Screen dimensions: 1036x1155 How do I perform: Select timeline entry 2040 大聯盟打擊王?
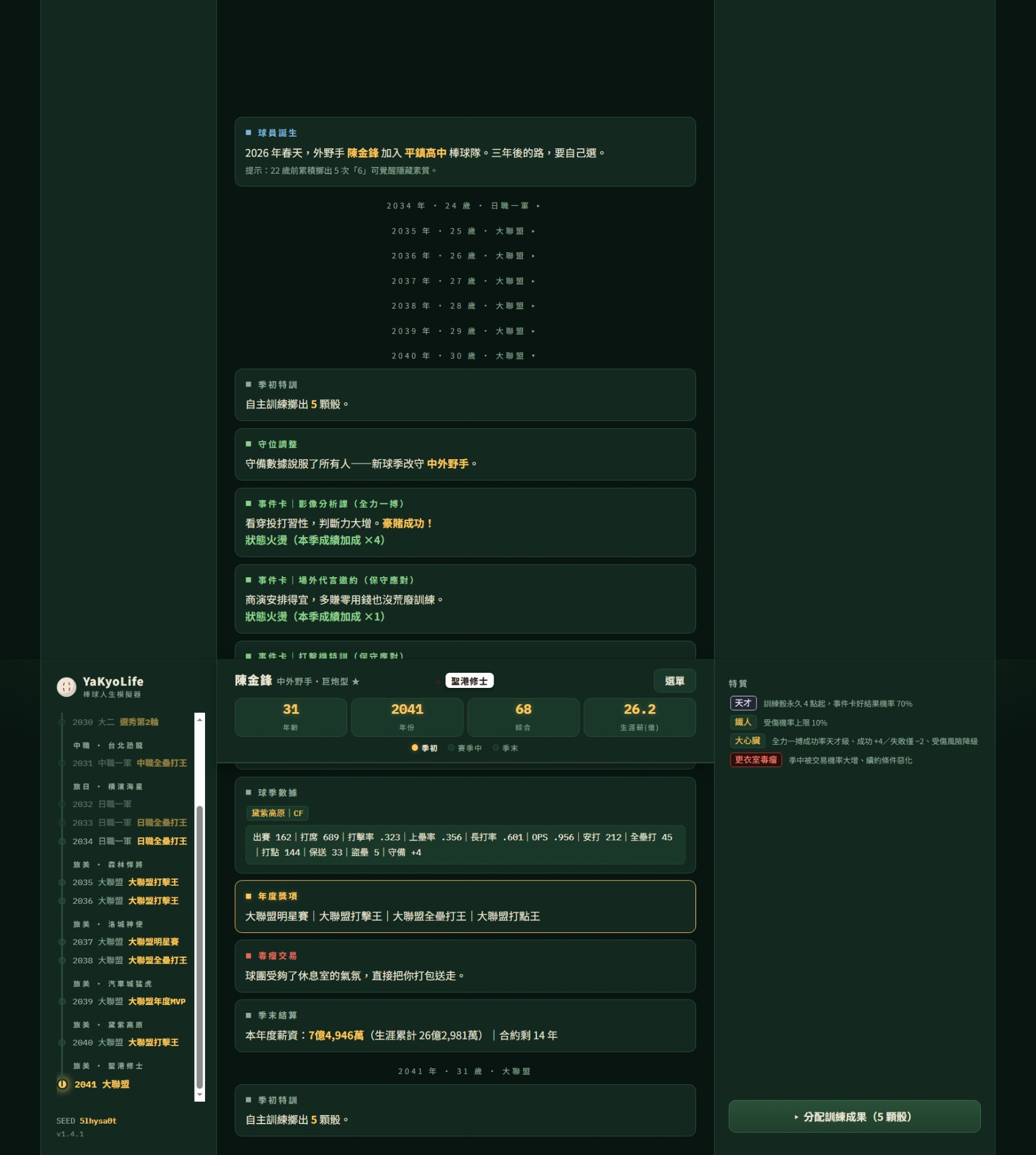[x=125, y=1042]
